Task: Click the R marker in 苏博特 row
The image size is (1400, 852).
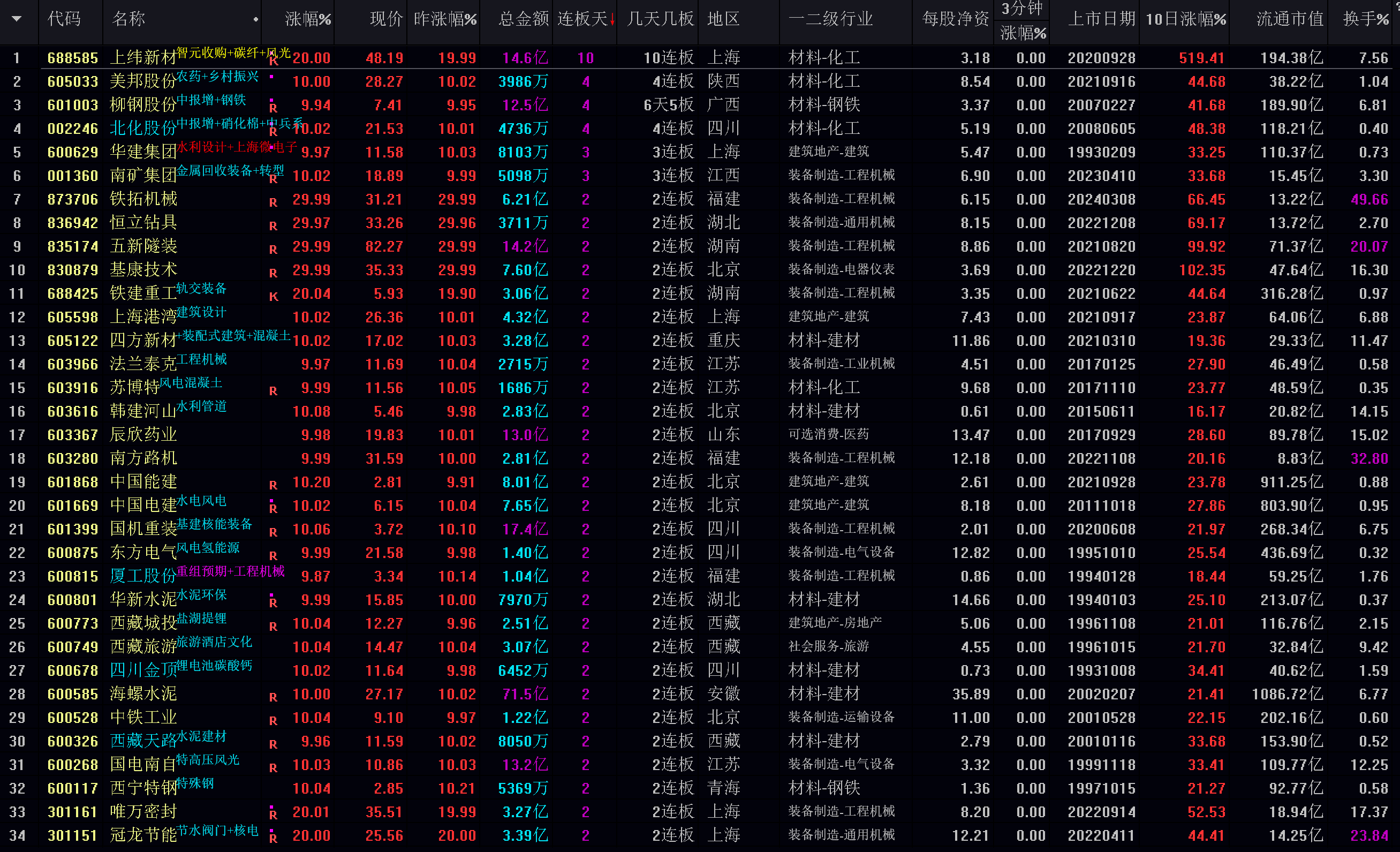Action: [x=273, y=390]
